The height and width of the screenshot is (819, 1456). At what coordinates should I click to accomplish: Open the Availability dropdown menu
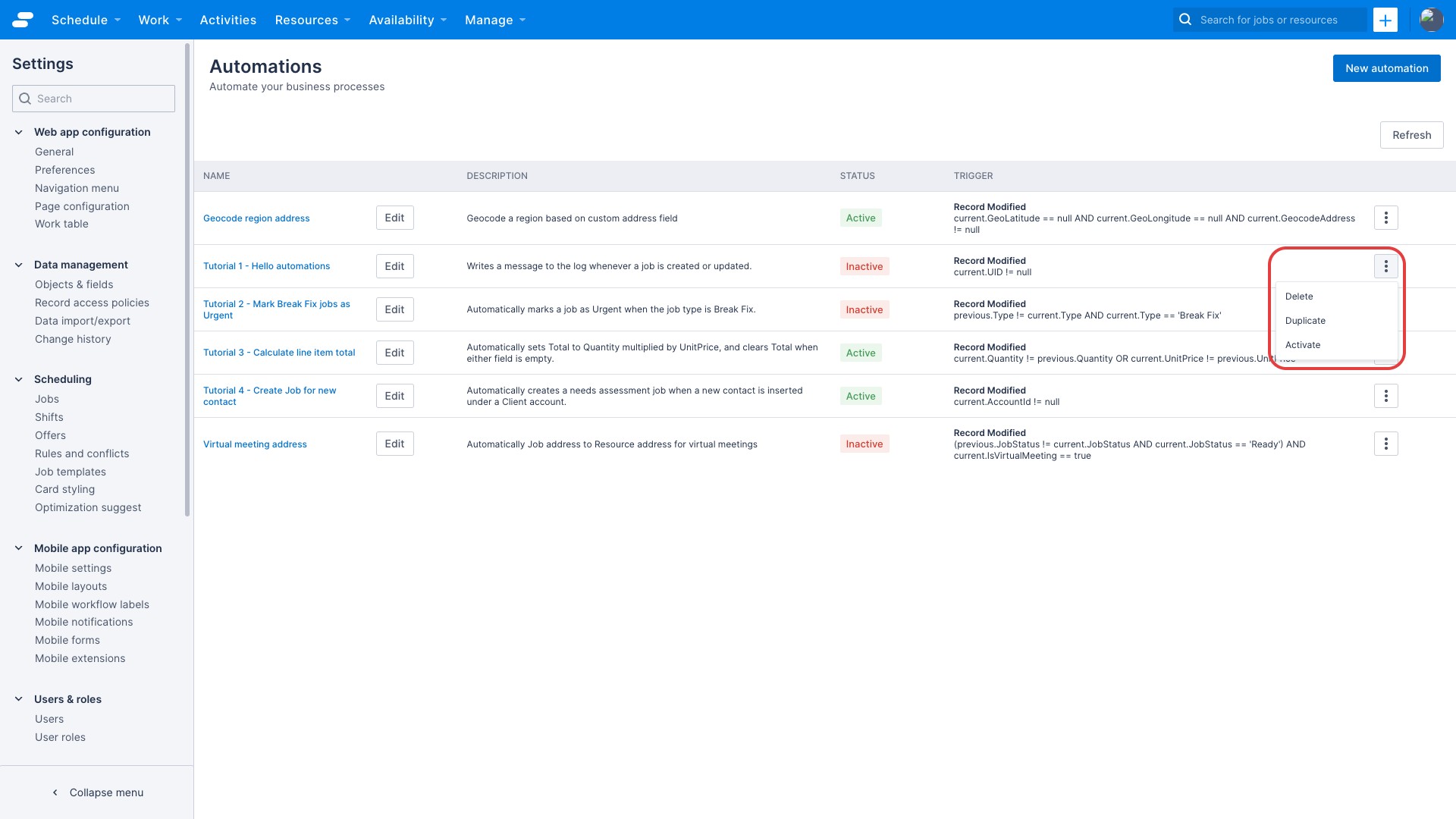(x=408, y=20)
